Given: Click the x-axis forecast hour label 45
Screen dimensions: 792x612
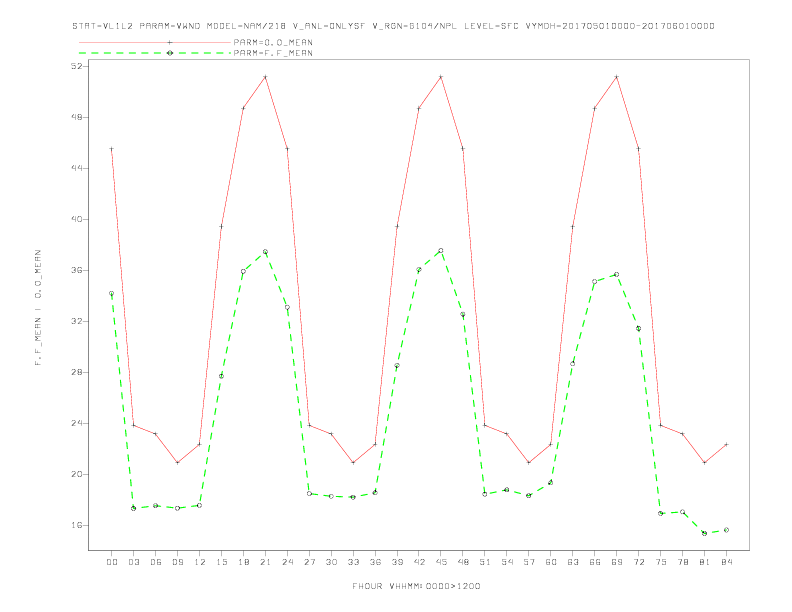Looking at the screenshot, I should 441,562.
